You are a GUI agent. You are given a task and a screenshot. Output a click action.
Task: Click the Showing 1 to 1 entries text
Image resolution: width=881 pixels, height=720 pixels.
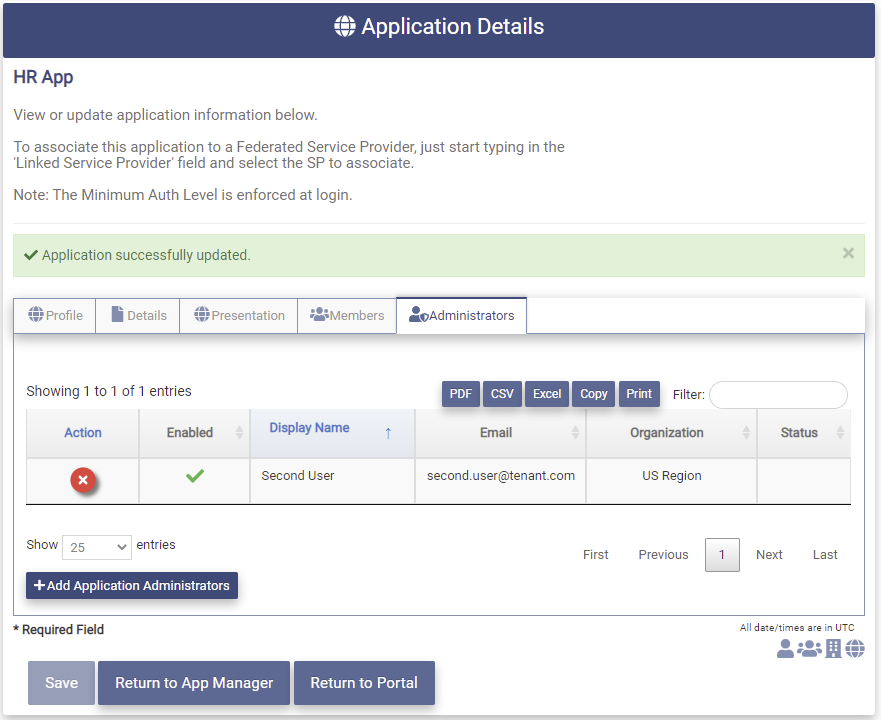[109, 391]
